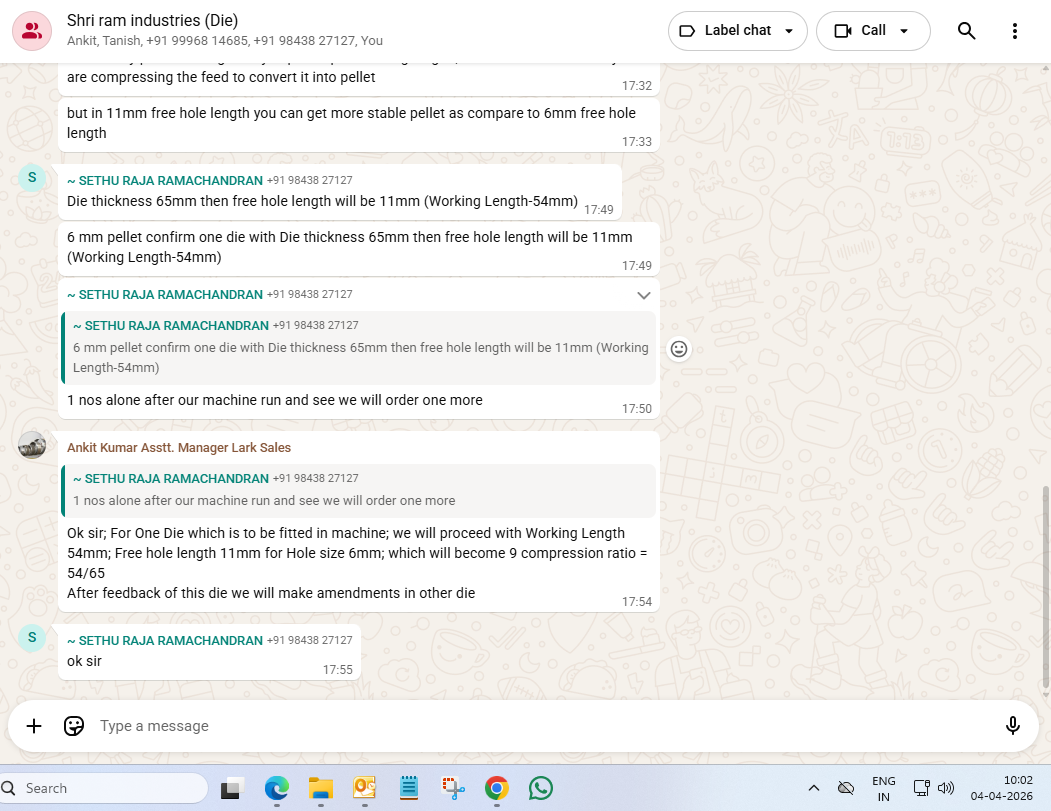The image size is (1051, 811).
Task: Toggle the volume speaker icon in tray
Action: pos(946,788)
